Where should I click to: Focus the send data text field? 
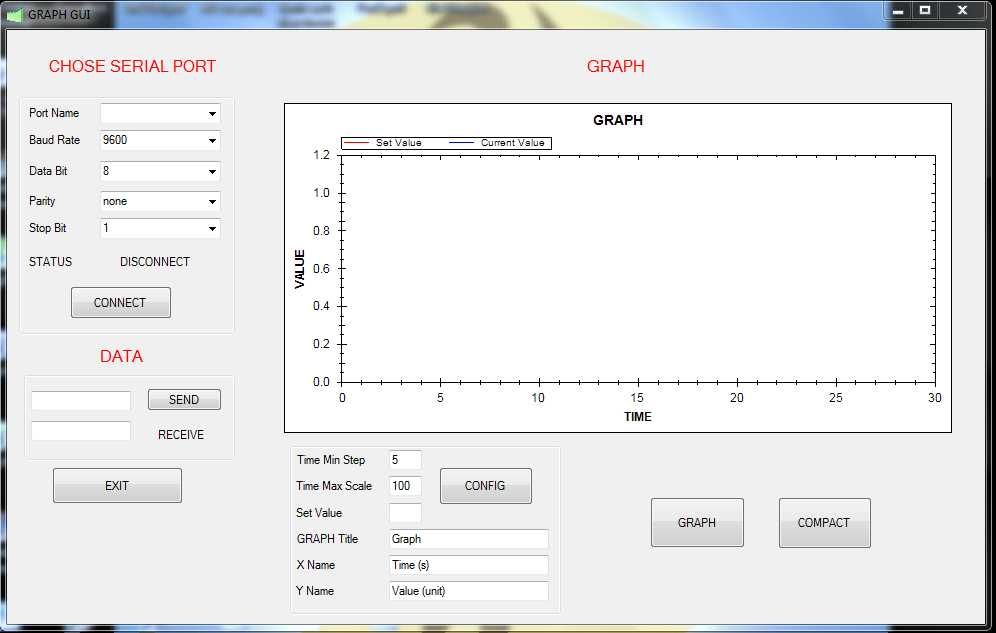(81, 401)
